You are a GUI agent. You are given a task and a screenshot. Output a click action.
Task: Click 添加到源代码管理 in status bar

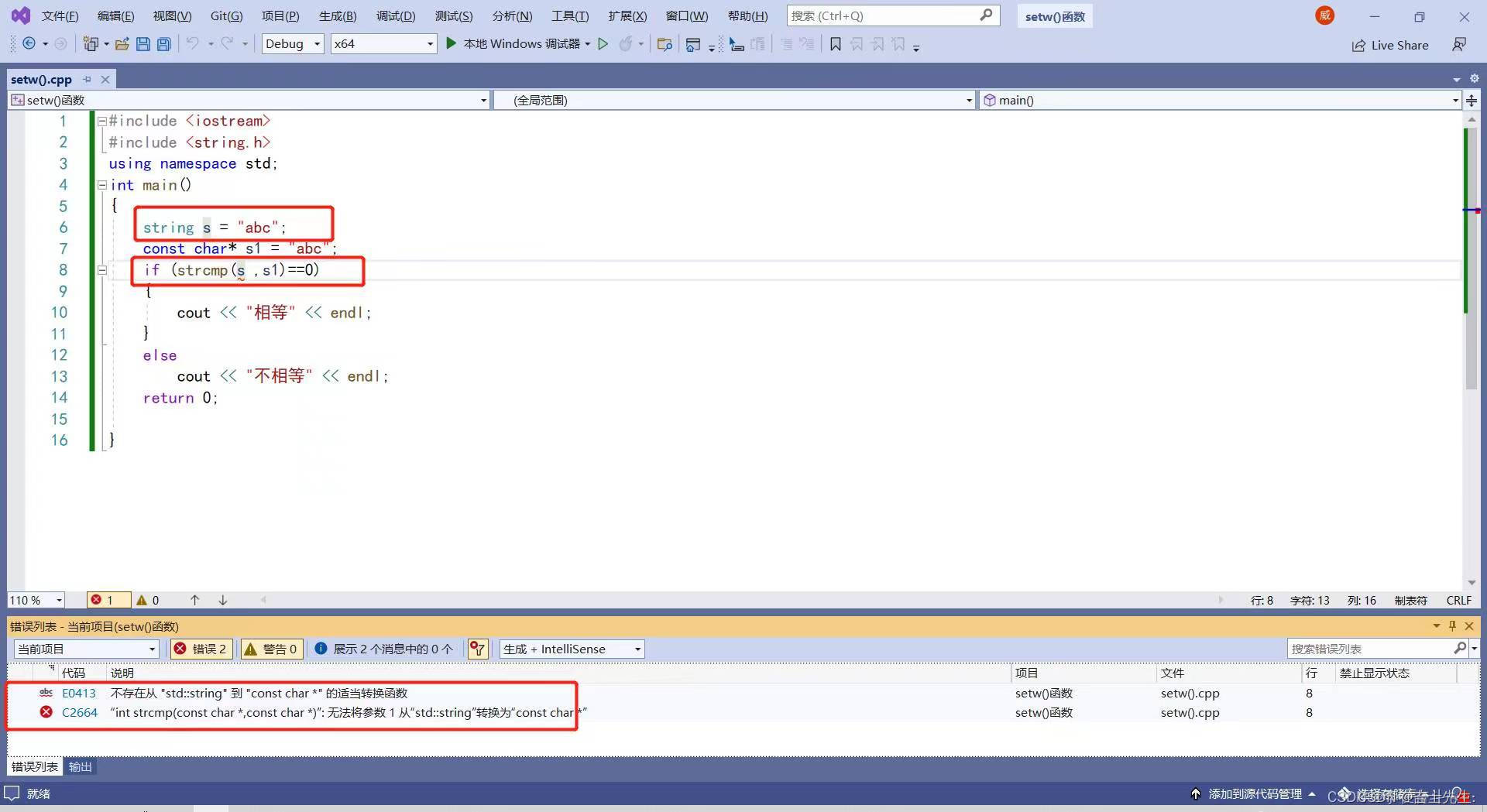click(1253, 793)
